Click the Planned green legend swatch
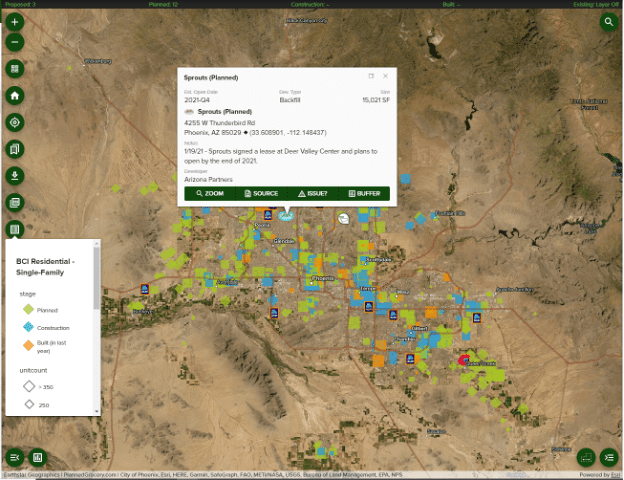 click(x=28, y=309)
